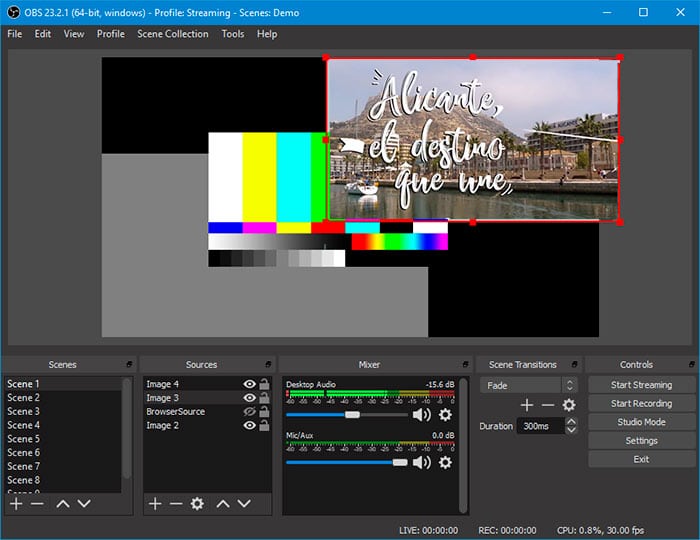
Task: Undock the Scenes panel
Action: pos(129,365)
